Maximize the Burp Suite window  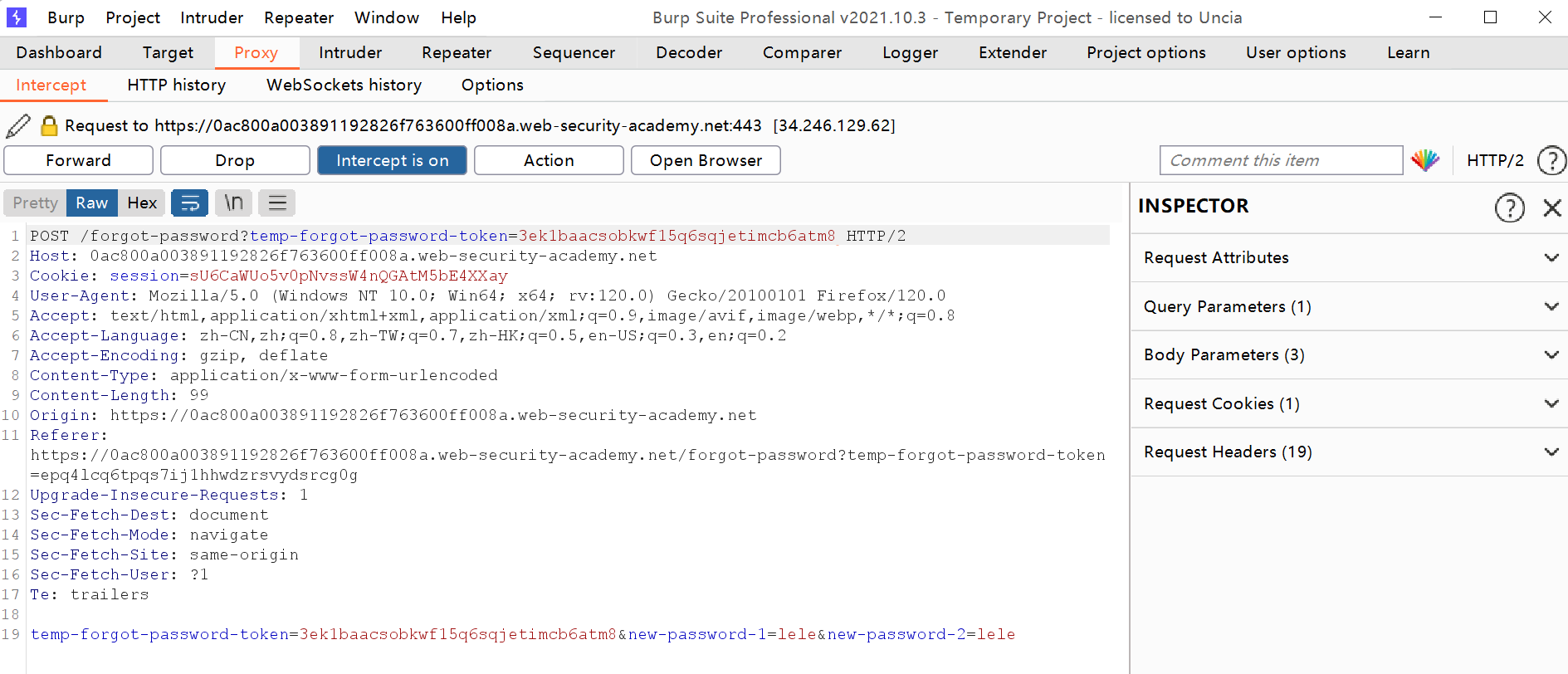click(x=1491, y=17)
